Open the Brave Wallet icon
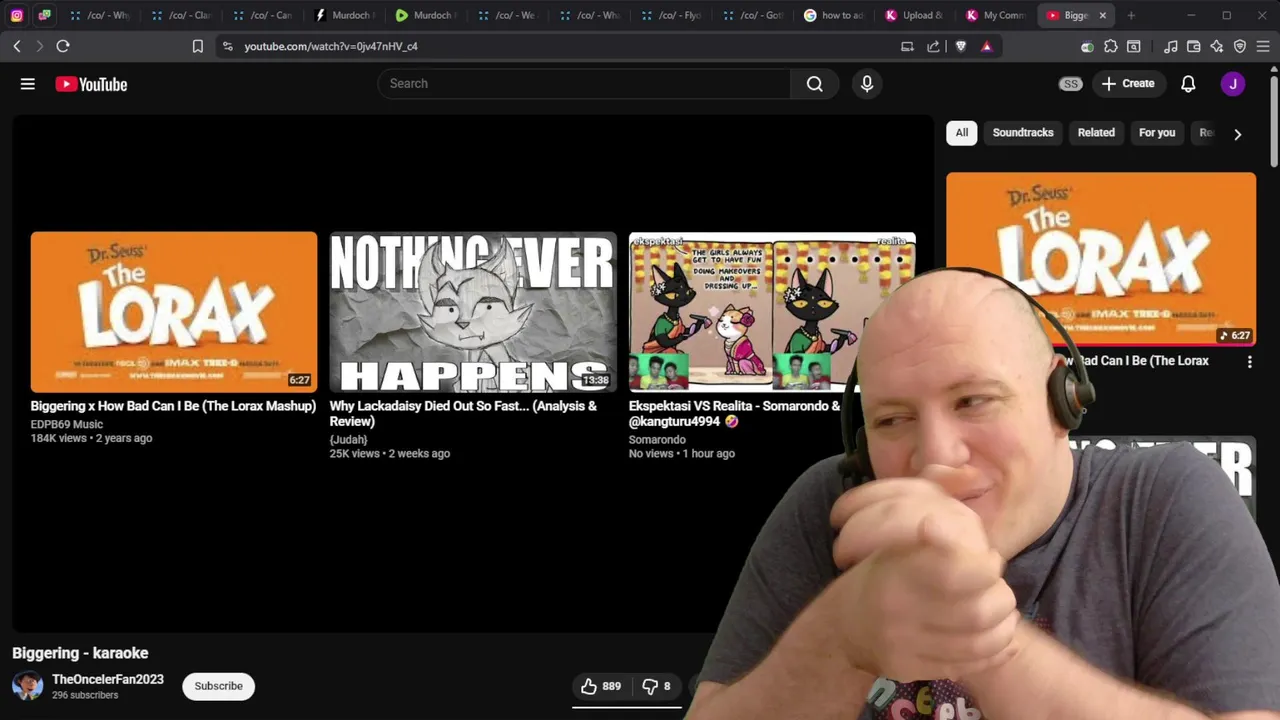This screenshot has height=720, width=1280. (x=1194, y=46)
